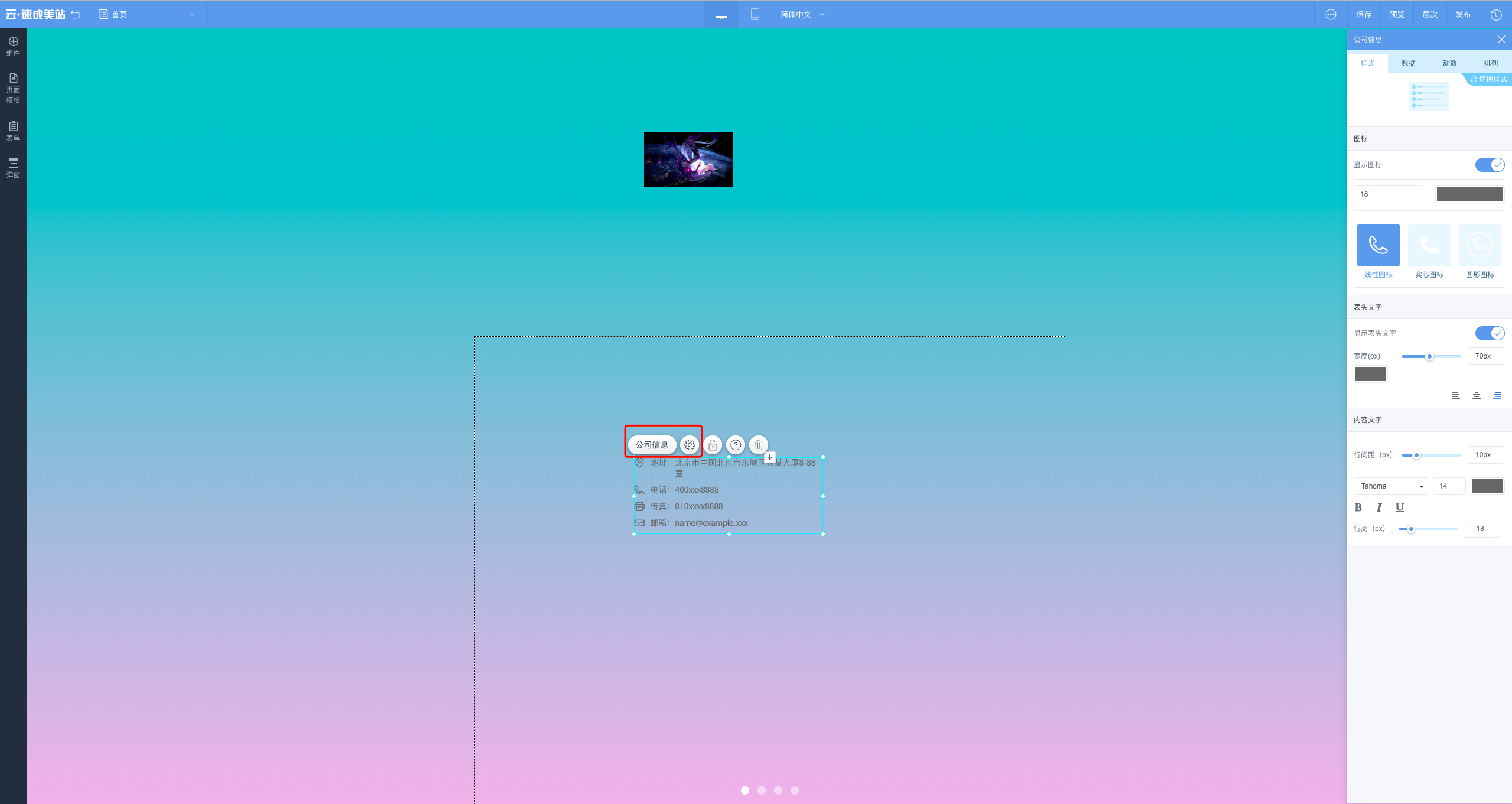Click the download arrow handle on component
Image resolution: width=1512 pixels, height=804 pixels.
770,457
